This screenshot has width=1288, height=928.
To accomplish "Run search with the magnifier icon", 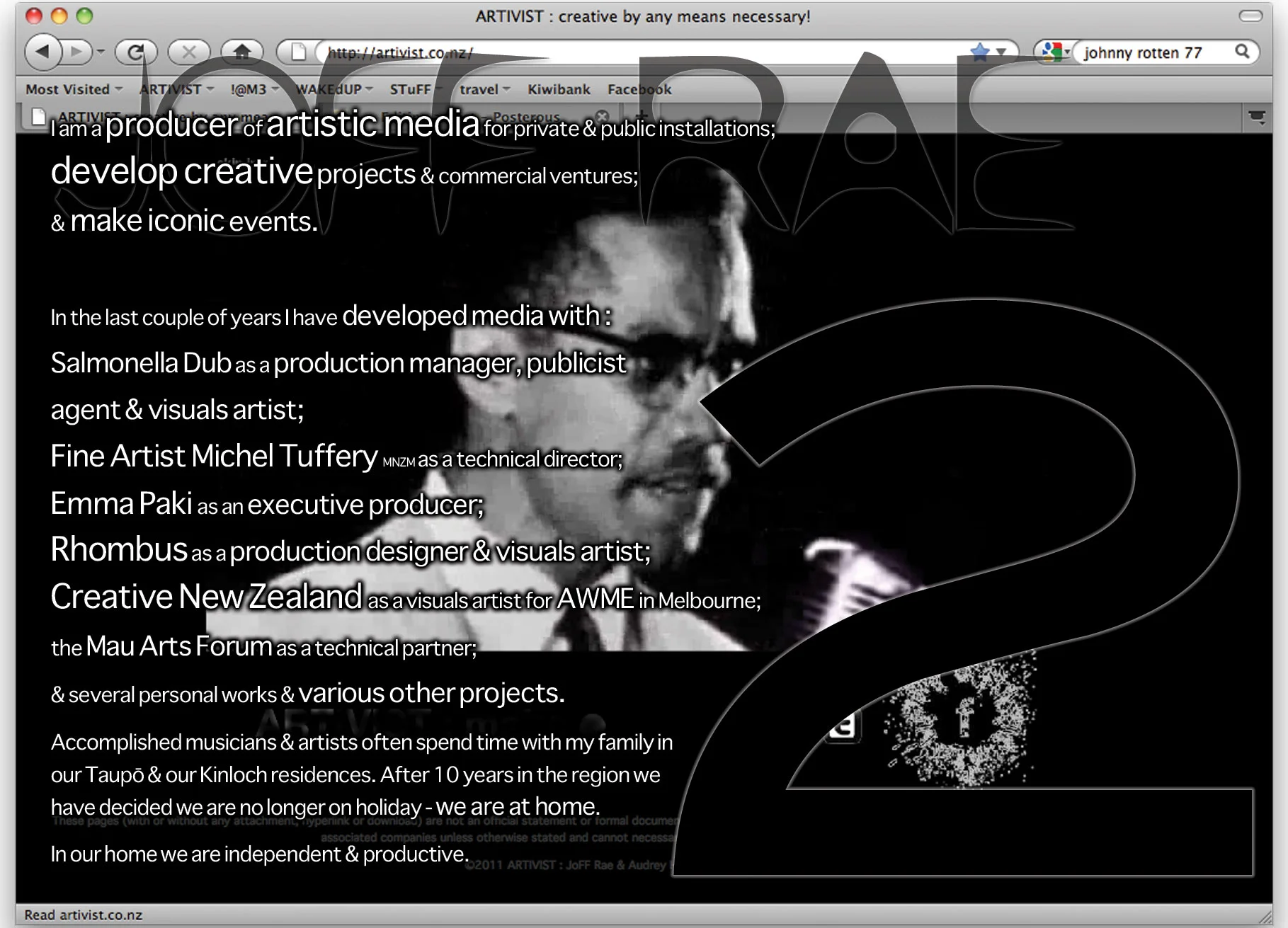I will pos(1242,52).
